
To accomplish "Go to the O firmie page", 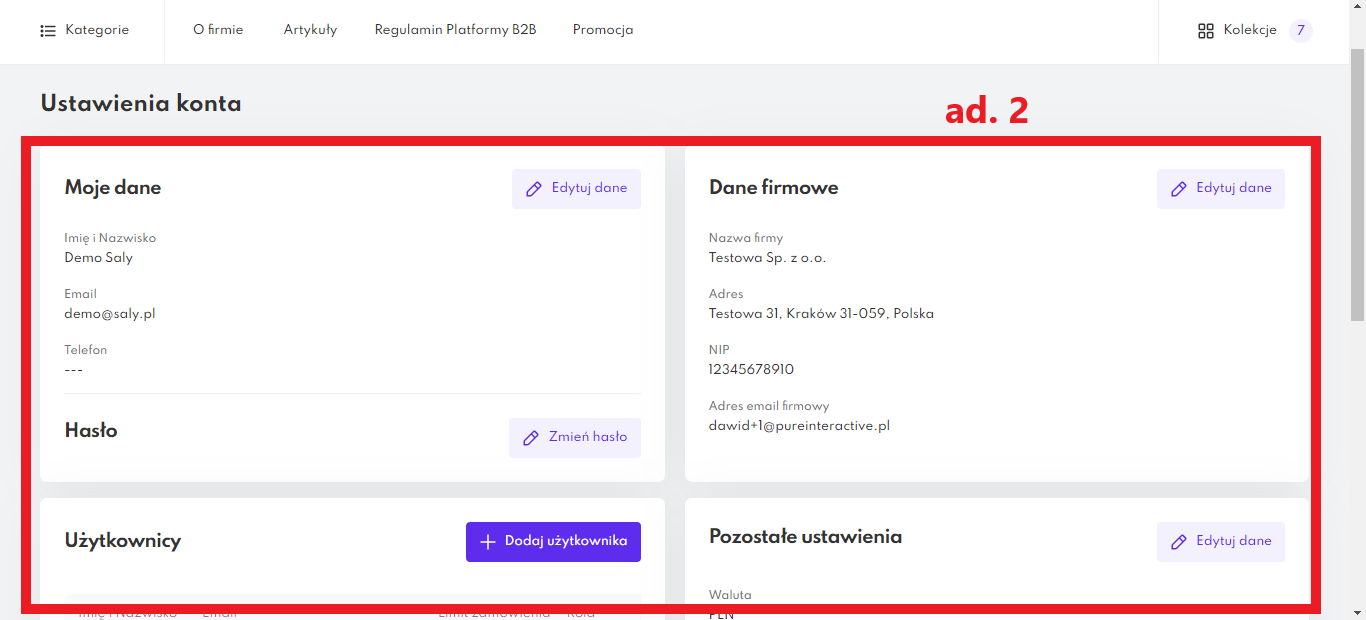I will click(x=218, y=30).
